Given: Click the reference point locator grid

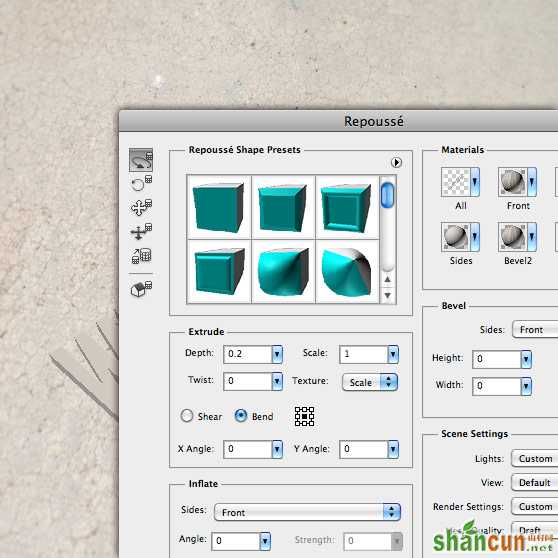Looking at the screenshot, I should pyautogui.click(x=304, y=416).
